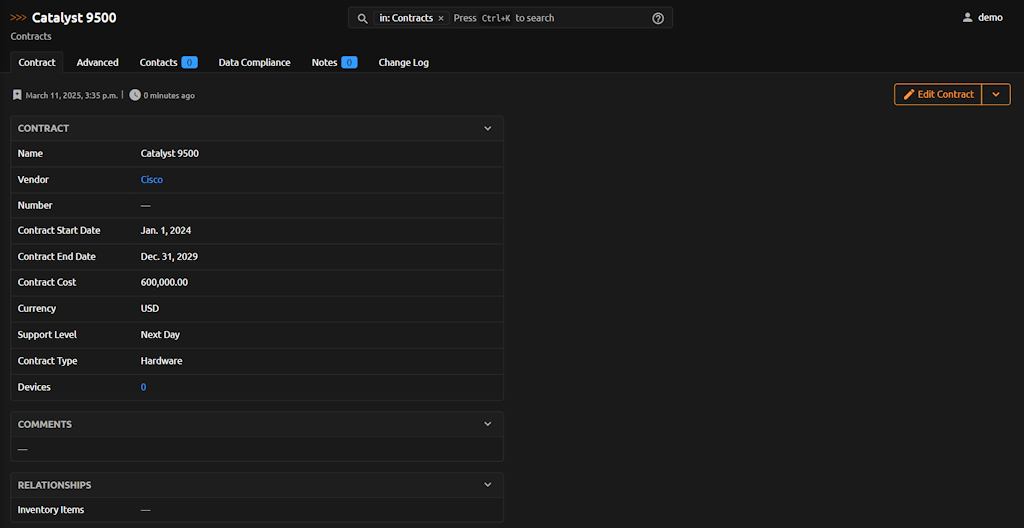Click the search magnifier icon
Screen dimensions: 1024x528
tap(363, 18)
